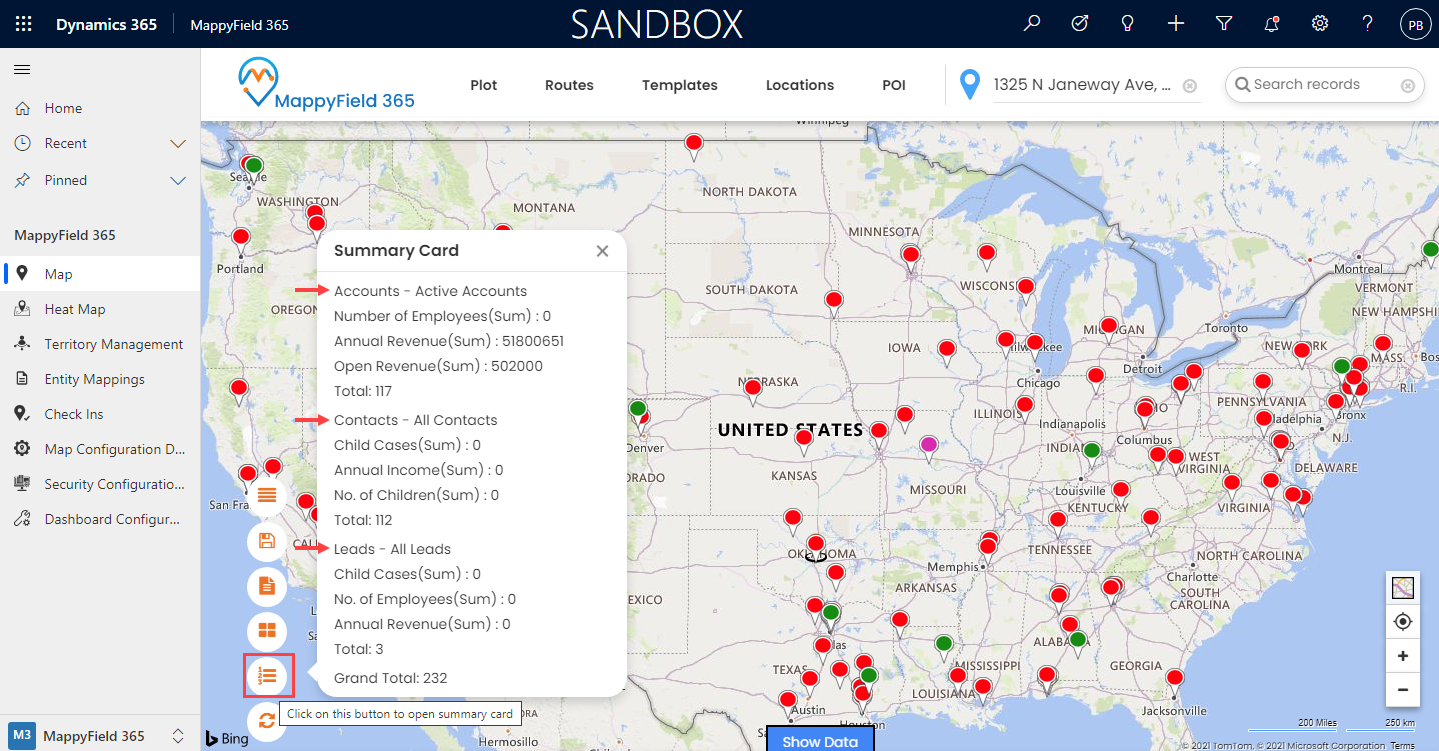Click the MappyField 365 app name in header
Screen dimensions: 1439x751
[x=239, y=25]
